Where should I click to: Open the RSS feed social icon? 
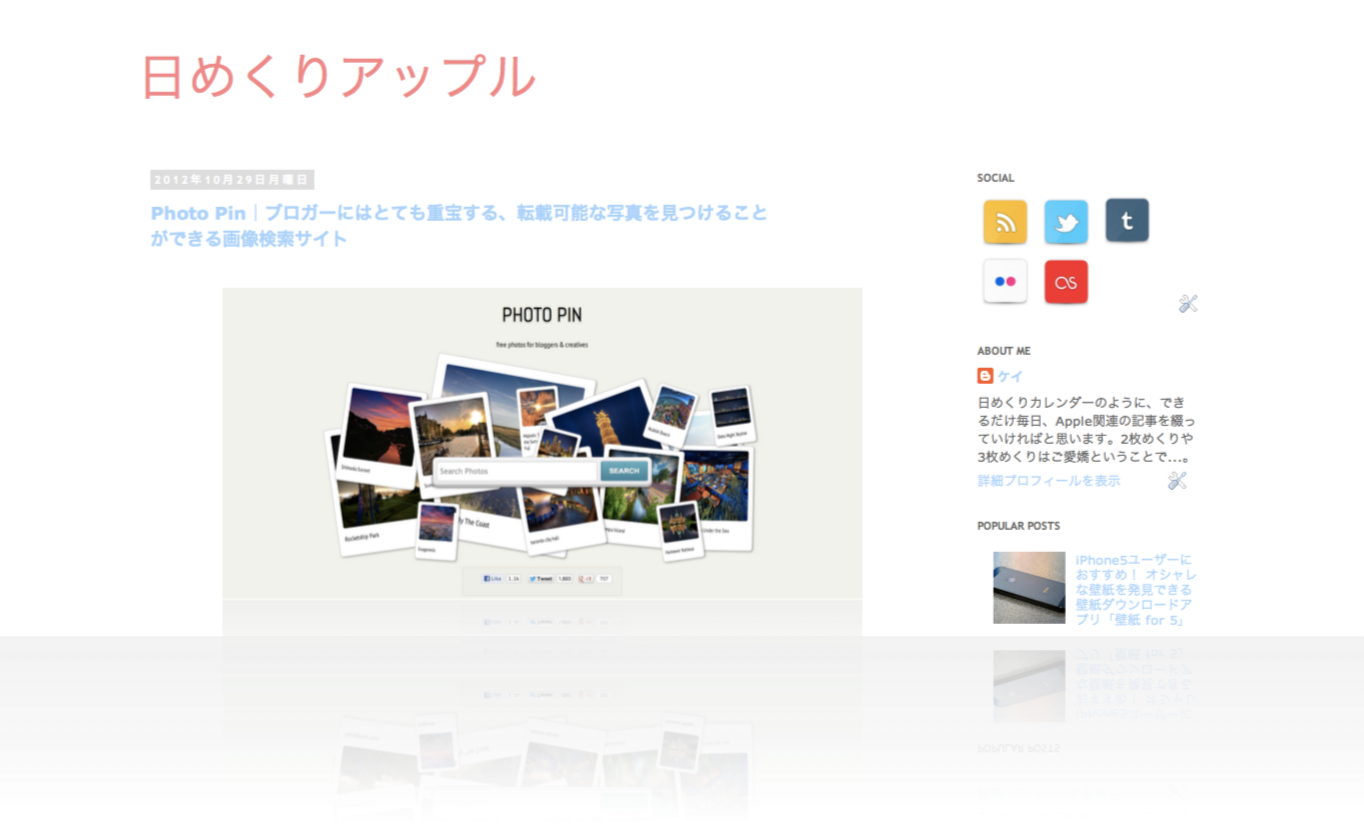pos(1005,222)
